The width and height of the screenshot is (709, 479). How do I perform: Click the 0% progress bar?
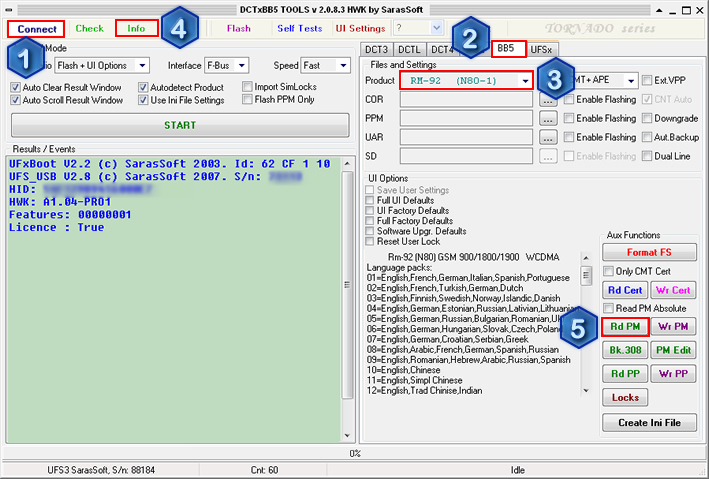tap(354, 453)
